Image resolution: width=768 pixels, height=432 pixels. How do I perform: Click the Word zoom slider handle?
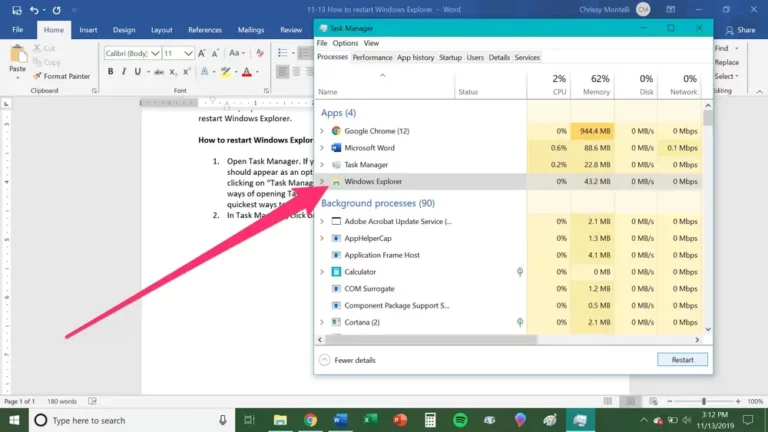[x=704, y=401]
